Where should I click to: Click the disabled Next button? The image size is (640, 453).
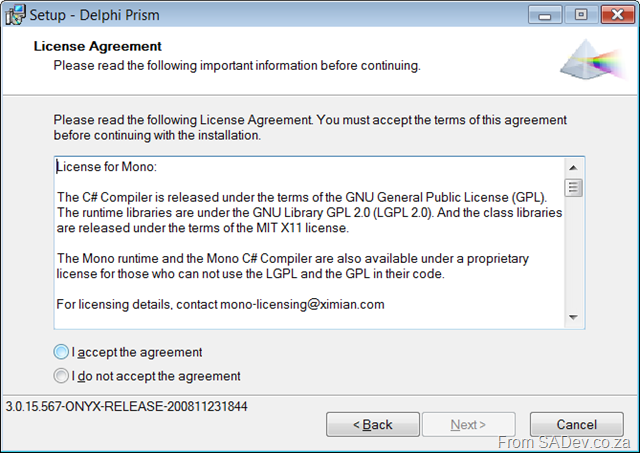click(469, 424)
